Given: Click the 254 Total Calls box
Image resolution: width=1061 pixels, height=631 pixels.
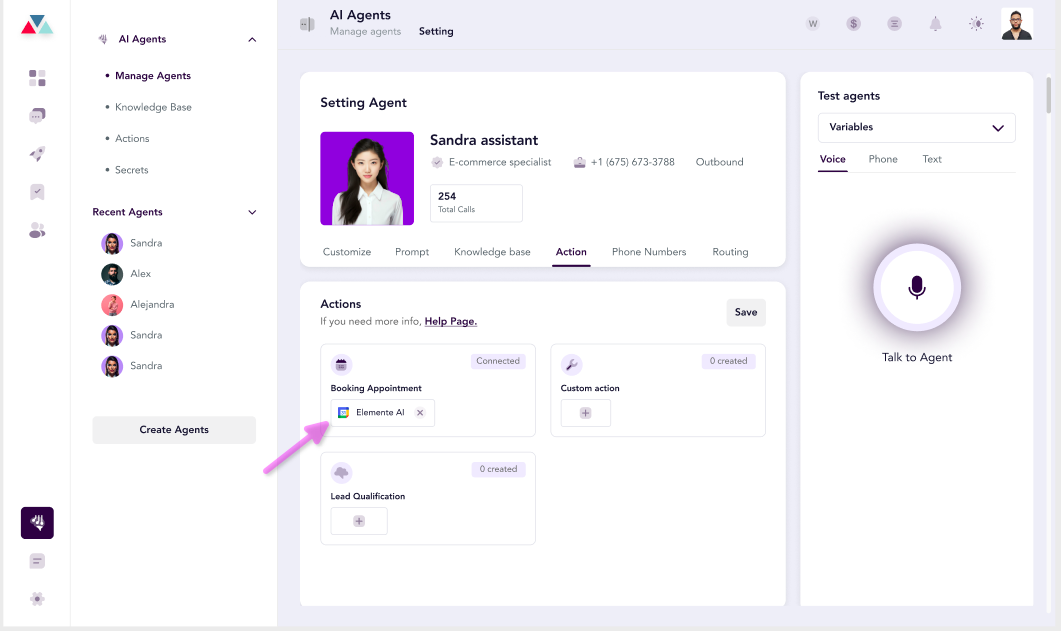Looking at the screenshot, I should pyautogui.click(x=476, y=203).
